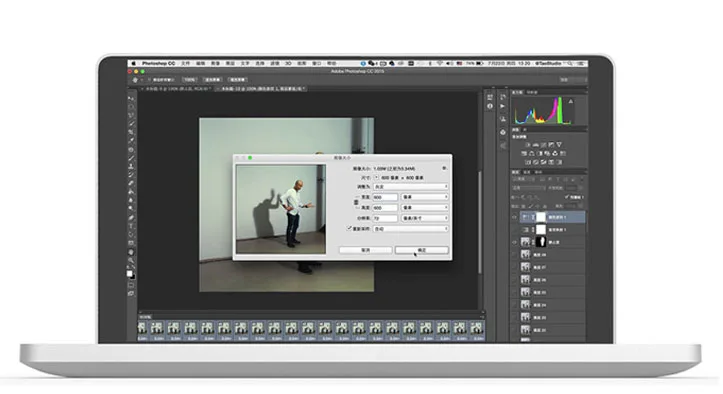Select the Move tool in the toolbox
The image size is (723, 394).
(x=131, y=98)
